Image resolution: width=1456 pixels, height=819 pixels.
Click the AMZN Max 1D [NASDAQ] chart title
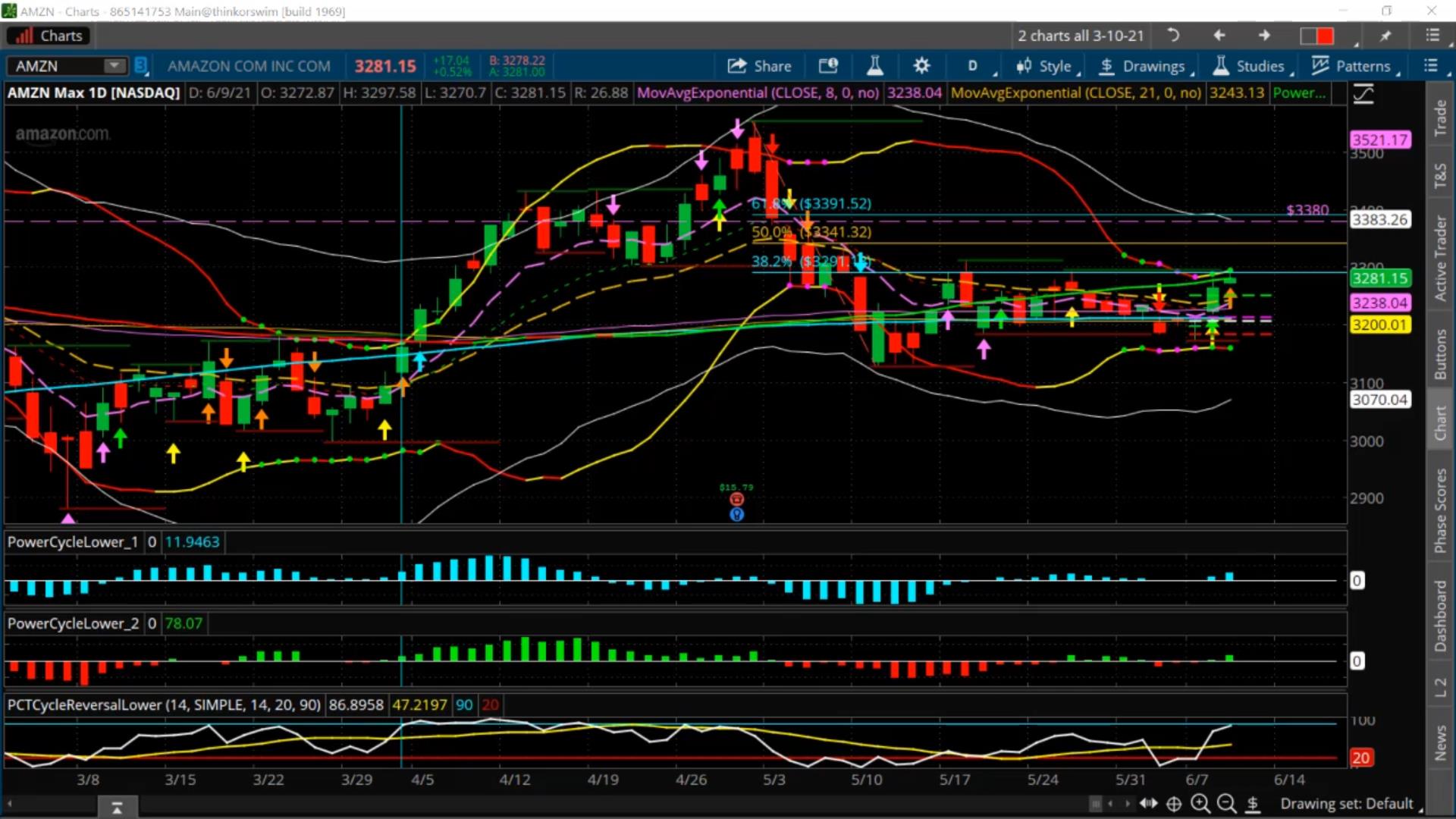pos(94,93)
